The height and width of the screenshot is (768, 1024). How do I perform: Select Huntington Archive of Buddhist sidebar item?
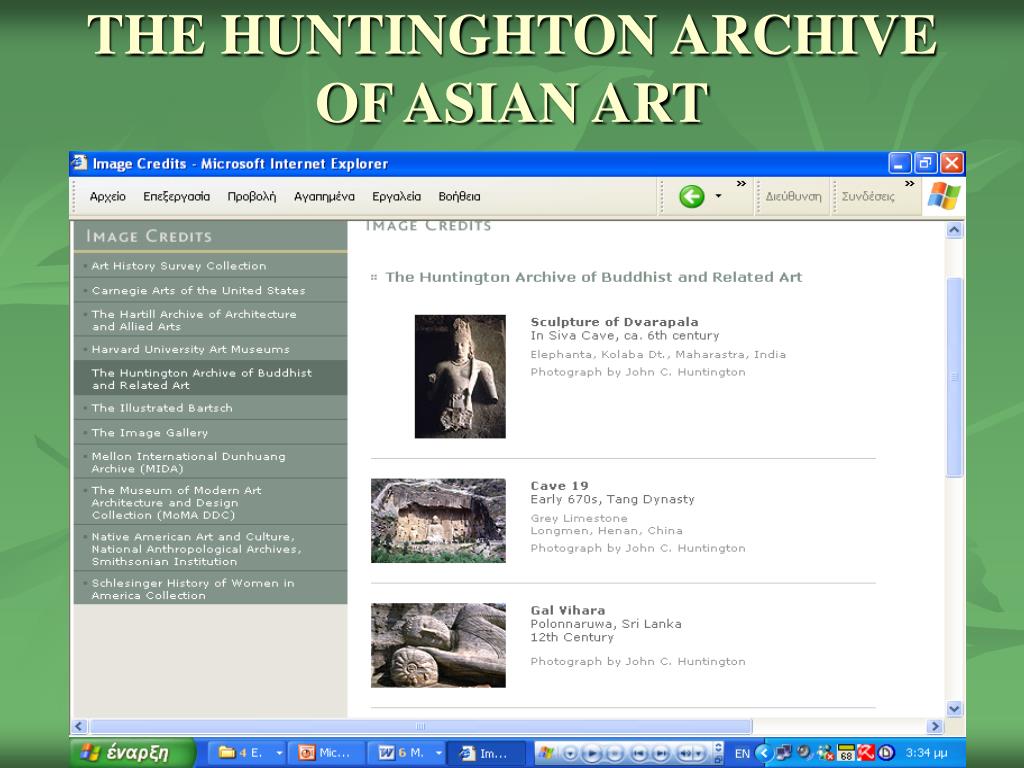coord(210,379)
